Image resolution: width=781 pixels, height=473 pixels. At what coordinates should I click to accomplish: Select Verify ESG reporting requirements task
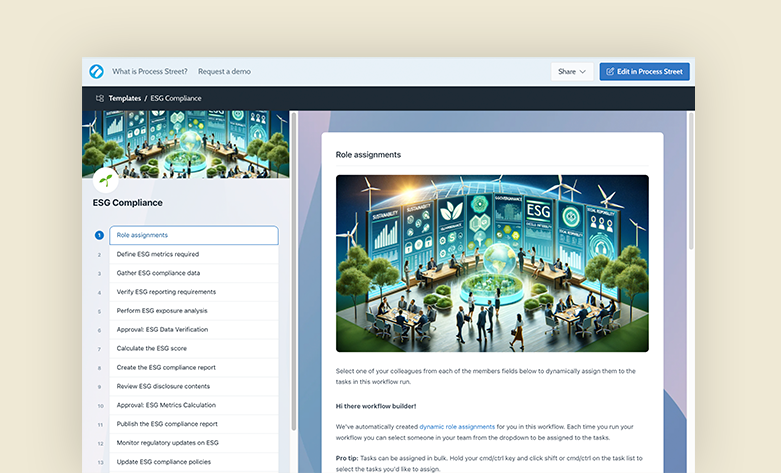coord(194,292)
